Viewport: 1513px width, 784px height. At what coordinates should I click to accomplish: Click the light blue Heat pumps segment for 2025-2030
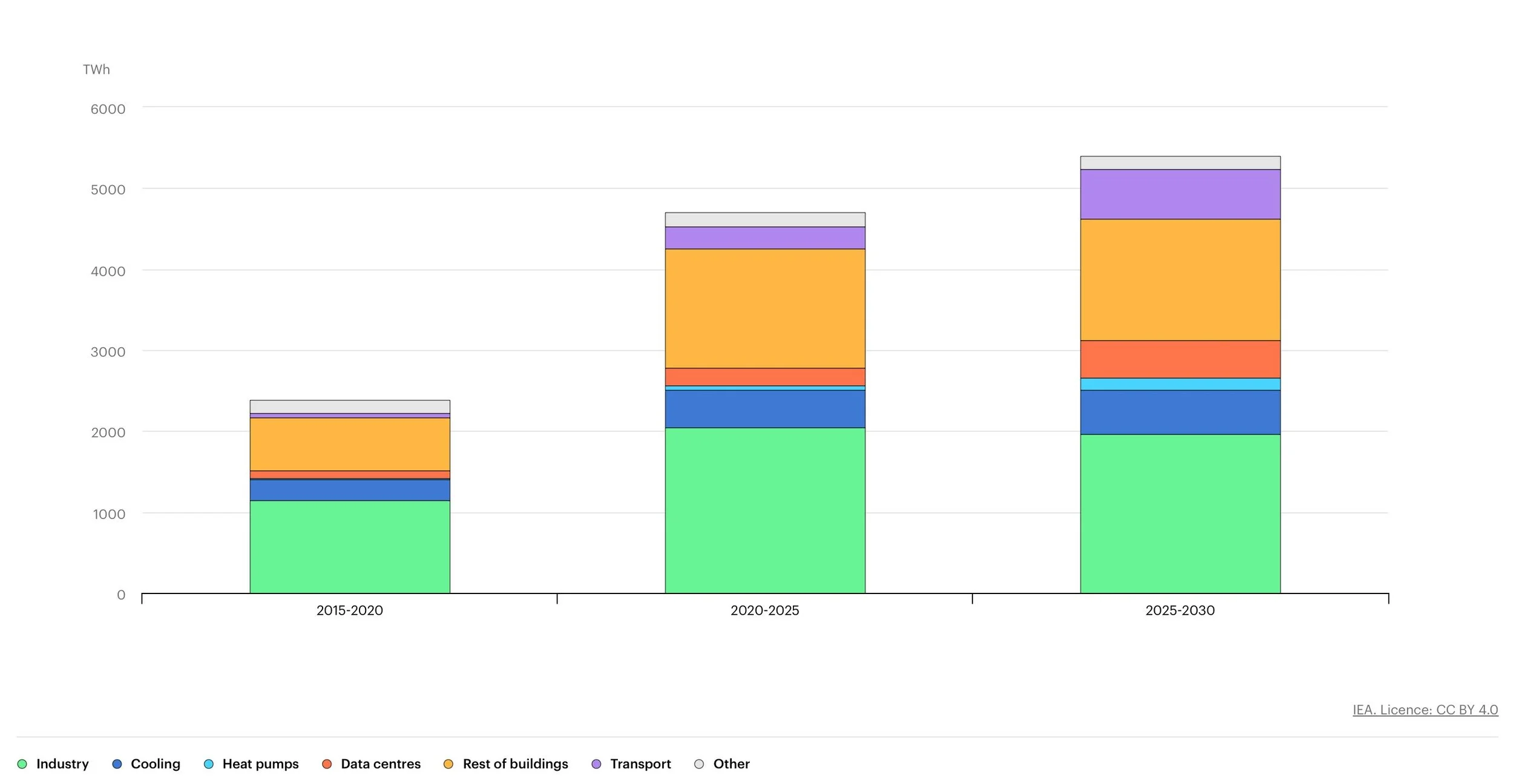click(x=1180, y=384)
